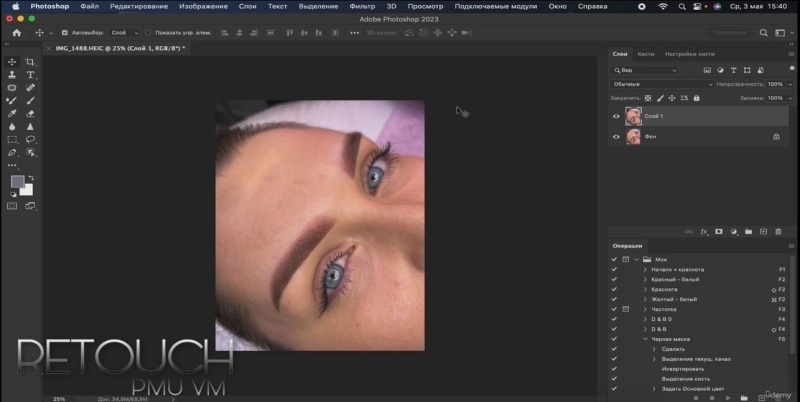Delete layer using the trash icon
Image resolution: width=800 pixels, height=402 pixels.
tap(778, 232)
